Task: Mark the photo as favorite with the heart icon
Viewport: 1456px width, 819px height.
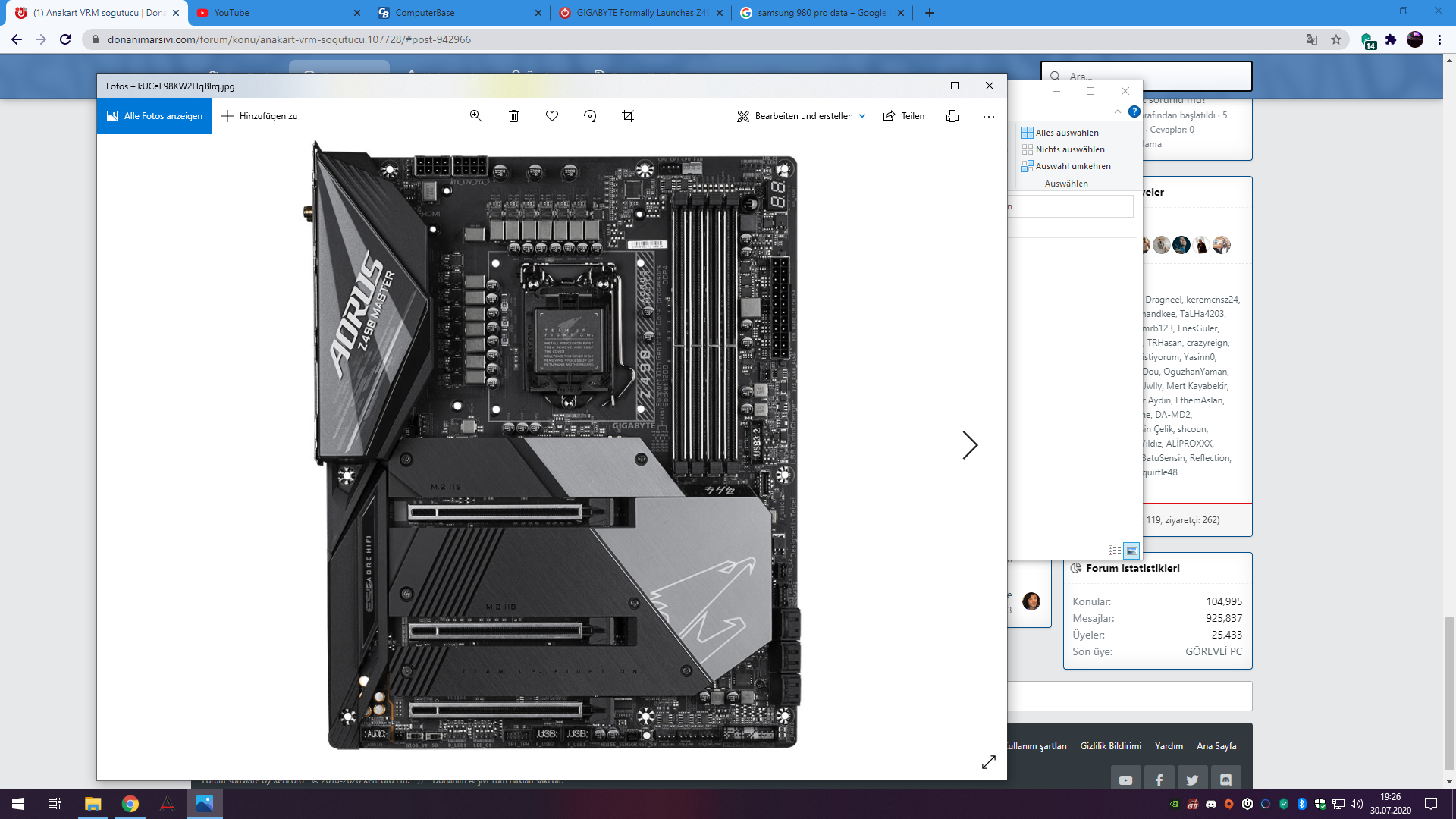Action: point(552,116)
